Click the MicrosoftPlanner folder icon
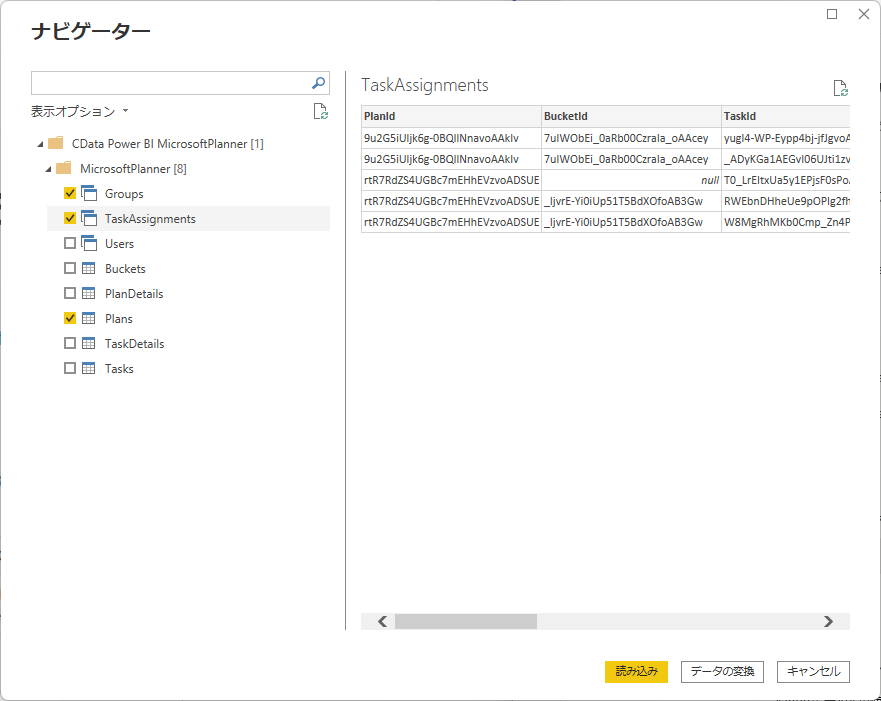881x701 pixels. click(x=64, y=168)
